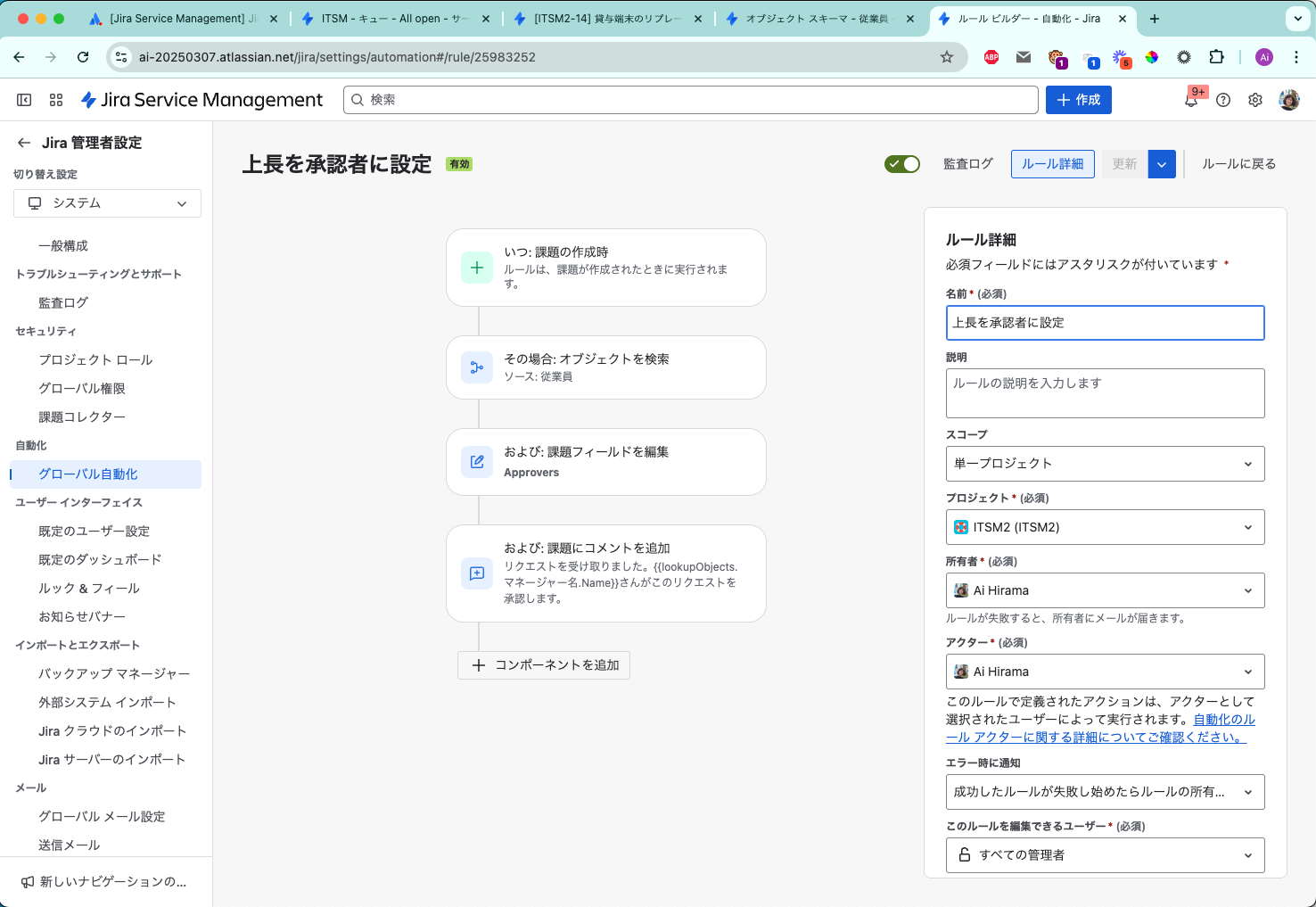The image size is (1316, 907).
Task: Open 既定のダッシュボード in sidebar
Action: [x=100, y=560]
